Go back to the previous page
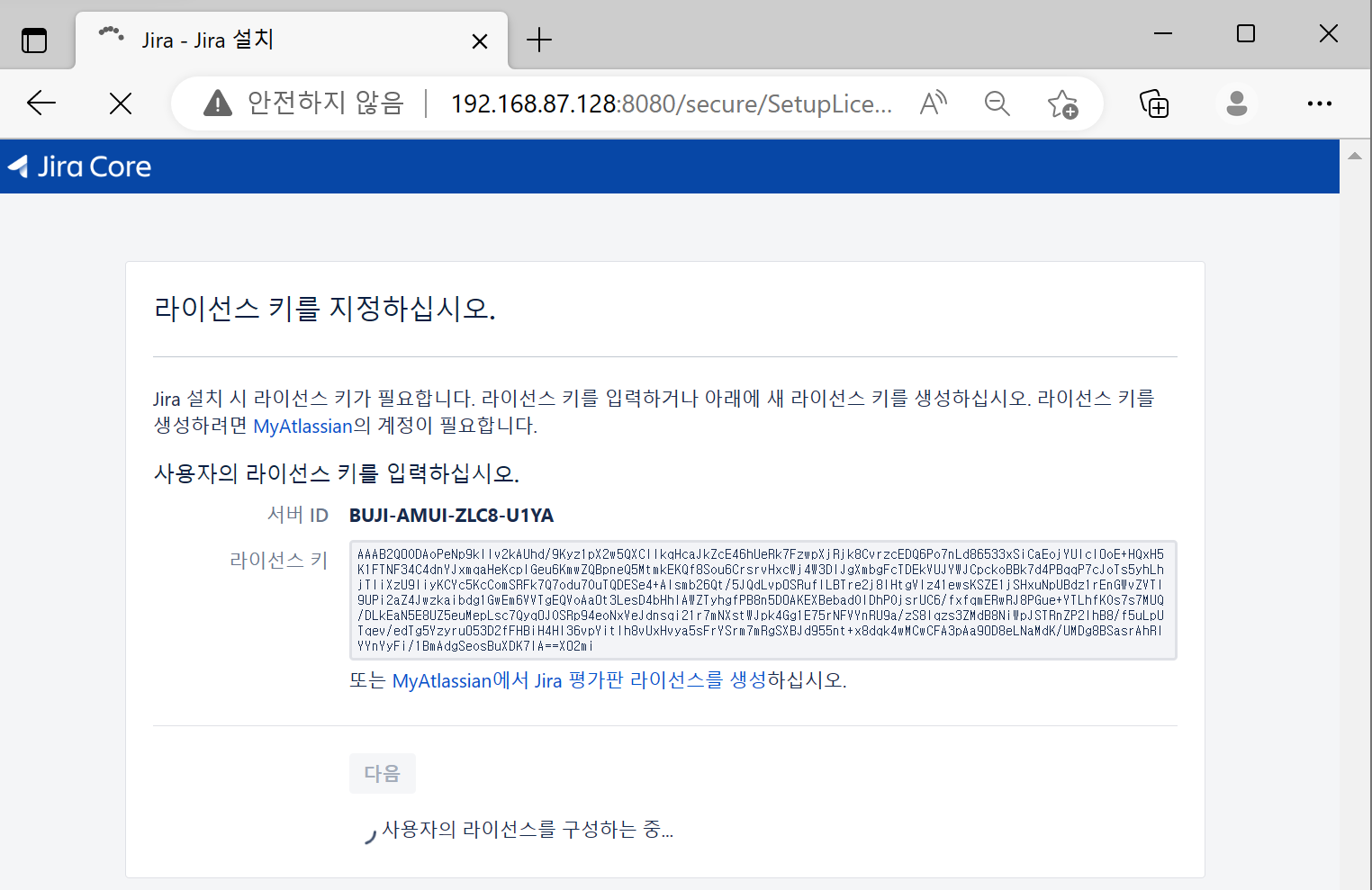The image size is (1372, 890). pos(41,103)
